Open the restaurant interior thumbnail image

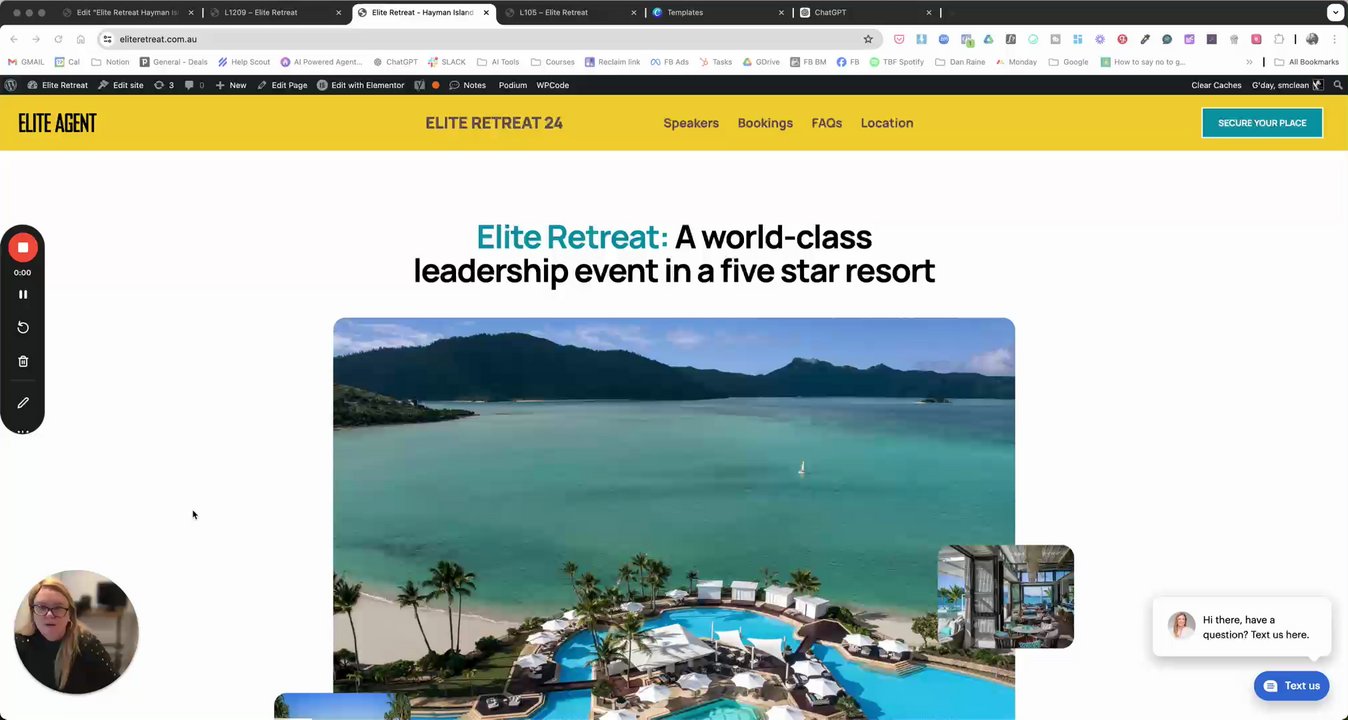(x=1005, y=597)
